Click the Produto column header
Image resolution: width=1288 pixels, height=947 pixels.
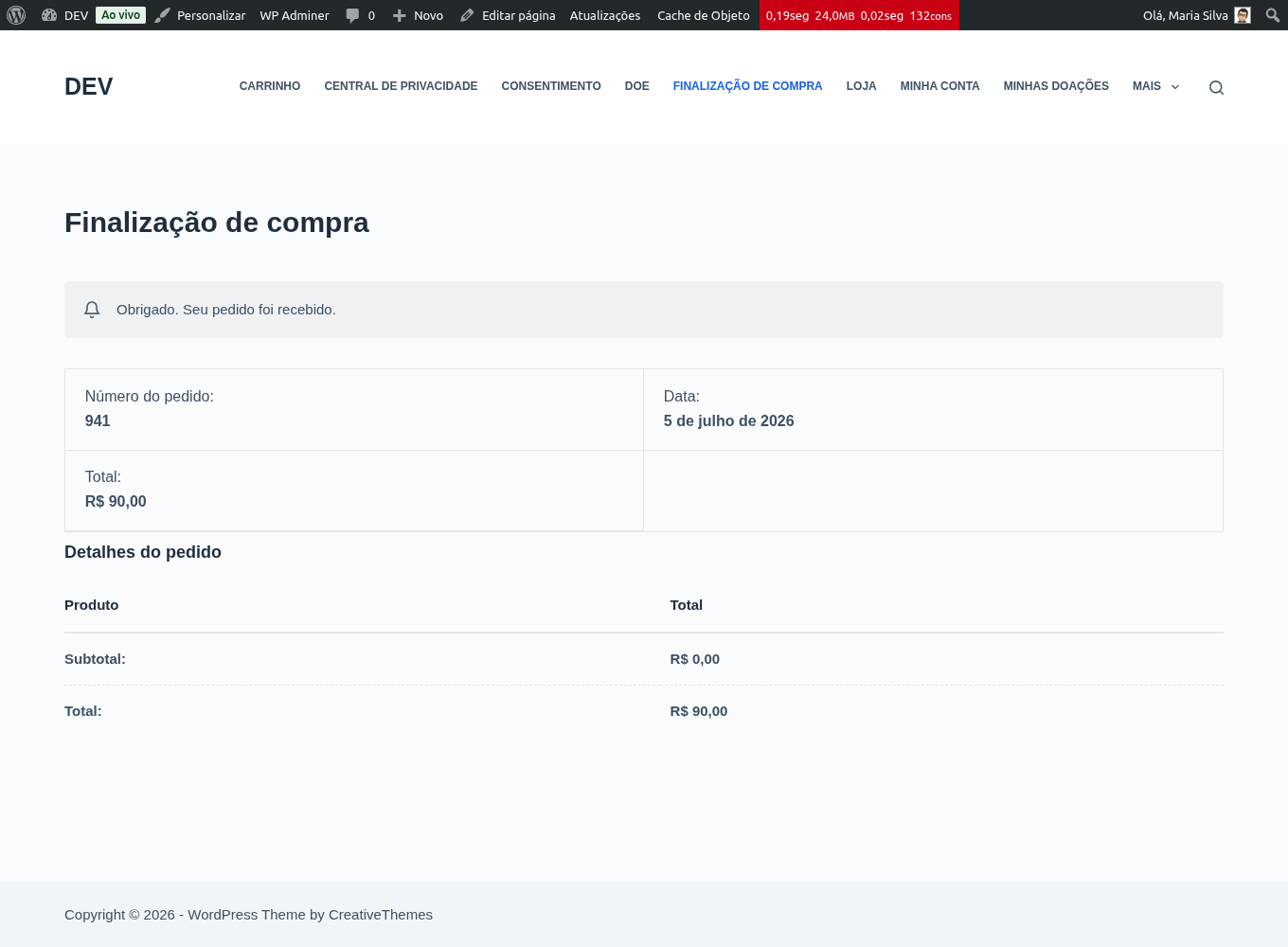[x=92, y=605]
